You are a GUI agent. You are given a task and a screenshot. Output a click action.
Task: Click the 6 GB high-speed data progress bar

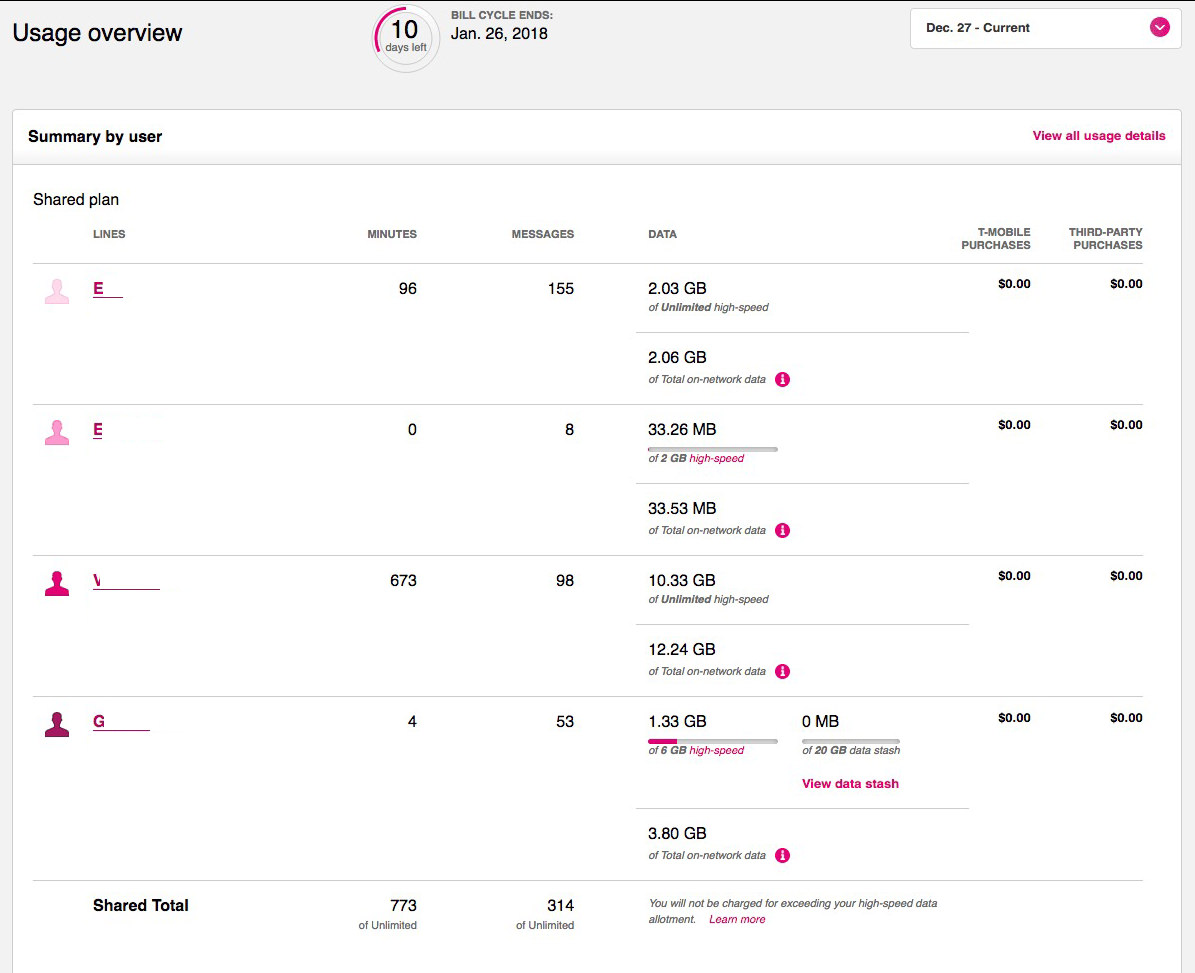point(712,741)
